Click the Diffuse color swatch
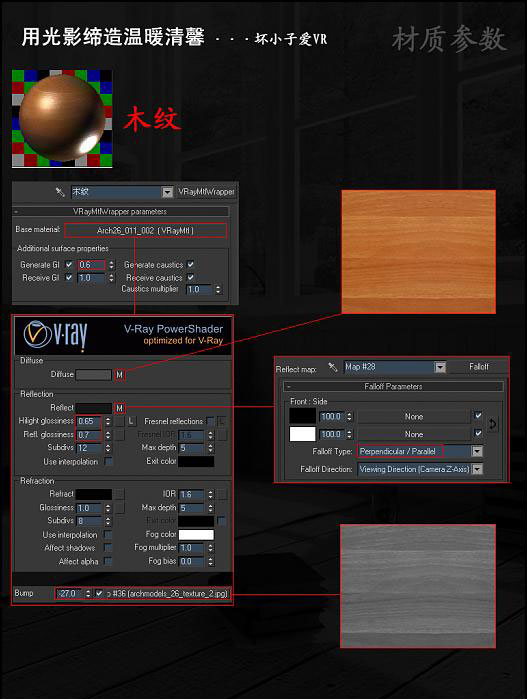Image resolution: width=527 pixels, height=699 pixels. 93,375
